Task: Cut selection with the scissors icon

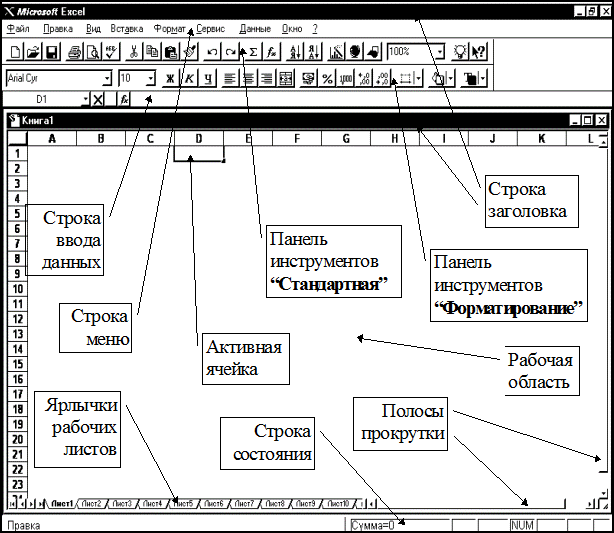Action: pos(134,52)
